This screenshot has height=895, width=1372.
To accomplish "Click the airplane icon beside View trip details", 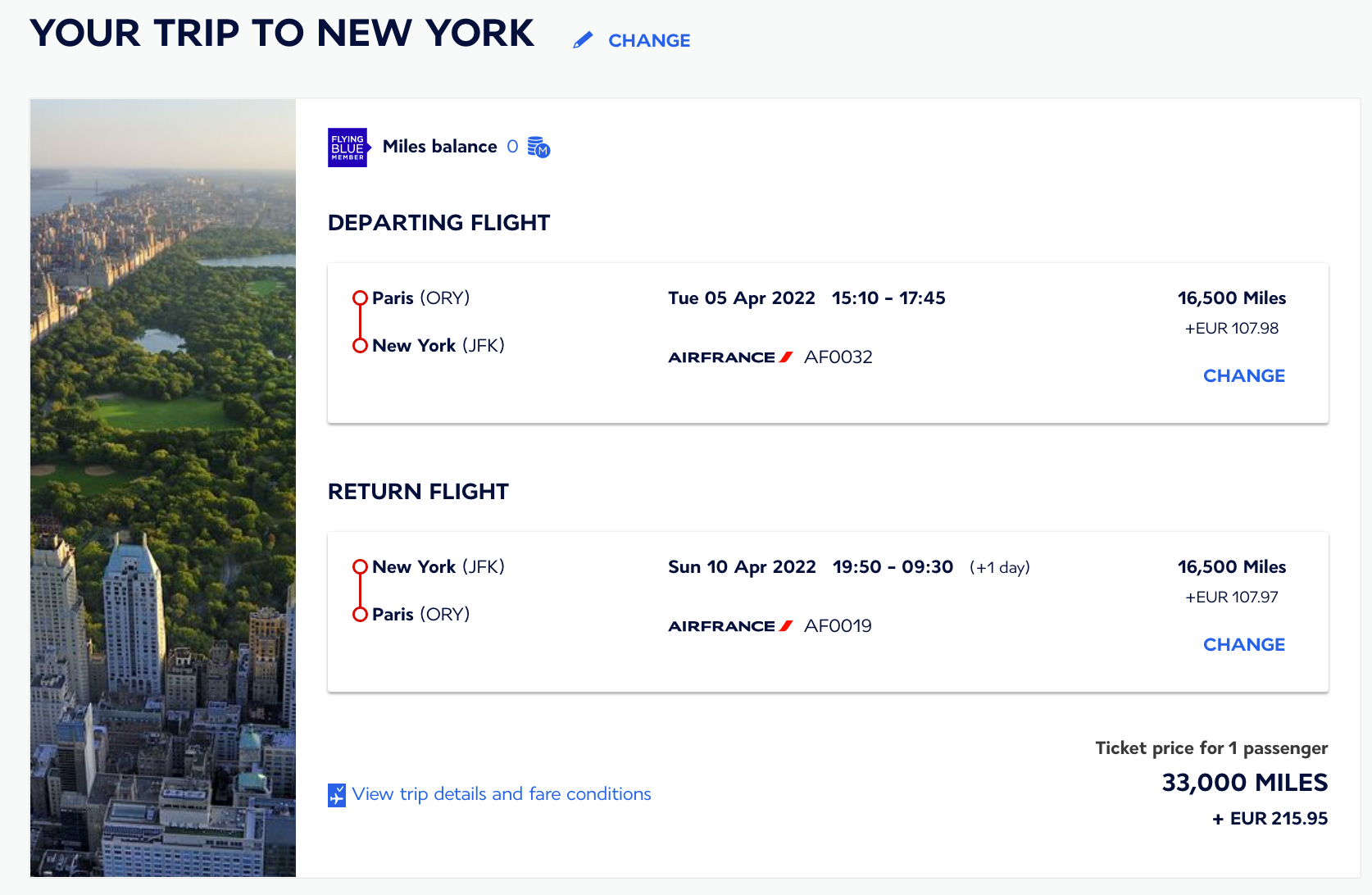I will pos(337,795).
